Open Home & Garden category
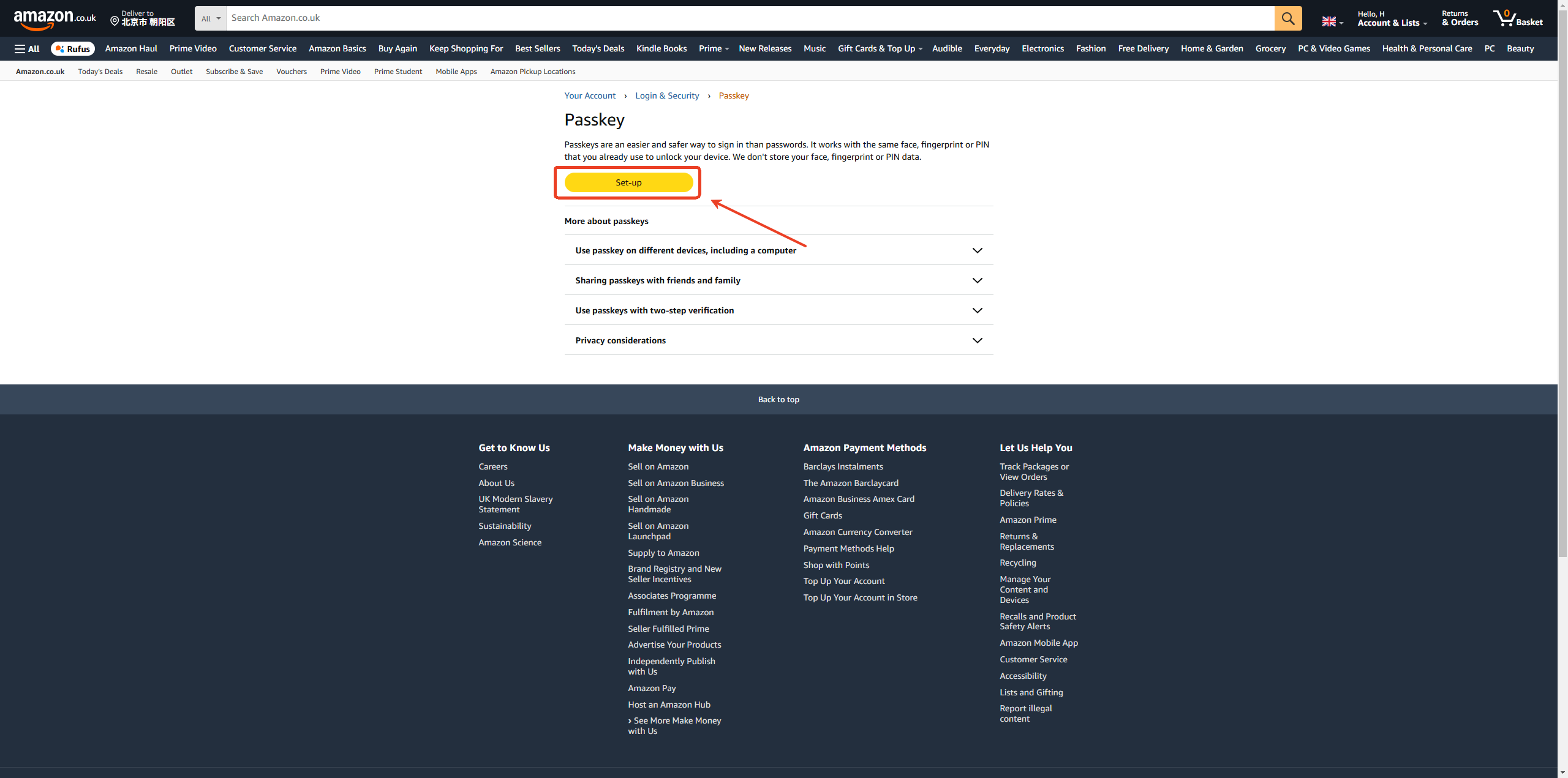Screen dimensions: 1568x778 (1212, 49)
